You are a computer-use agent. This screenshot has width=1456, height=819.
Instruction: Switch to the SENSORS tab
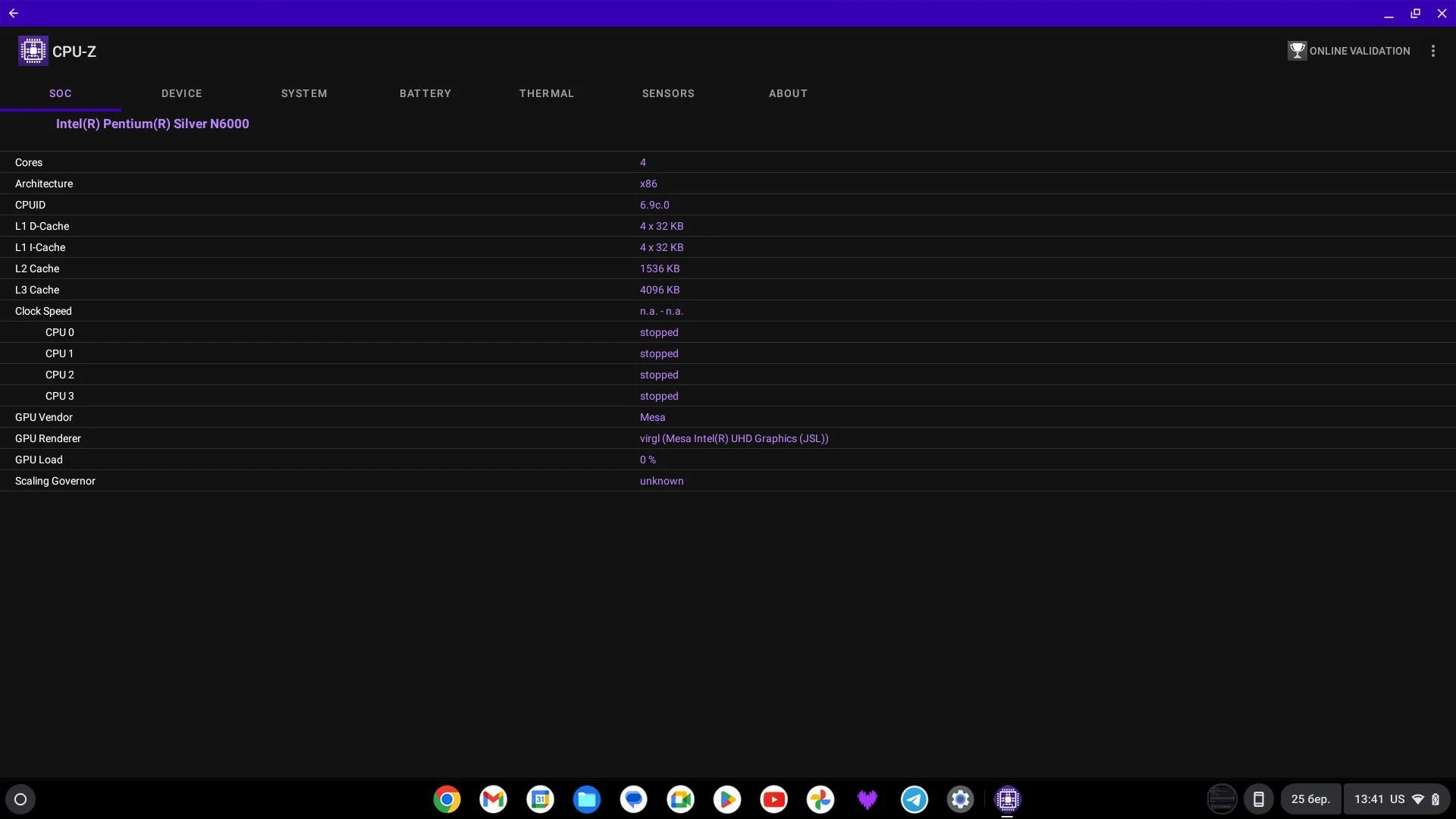point(668,93)
